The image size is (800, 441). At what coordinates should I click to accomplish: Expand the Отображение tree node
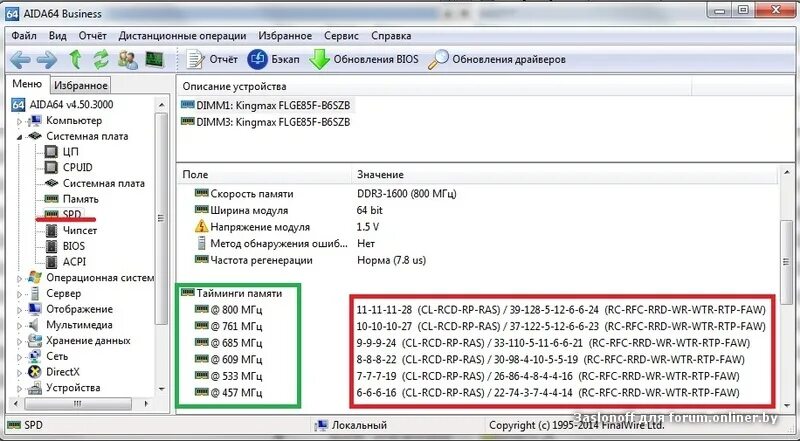tap(20, 310)
